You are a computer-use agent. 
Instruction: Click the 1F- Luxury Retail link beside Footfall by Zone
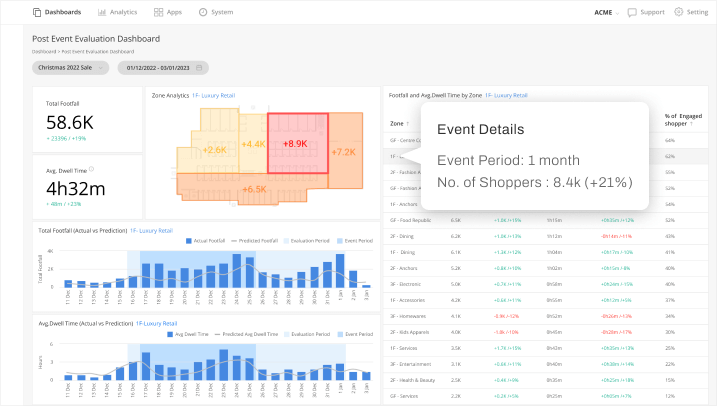point(506,96)
